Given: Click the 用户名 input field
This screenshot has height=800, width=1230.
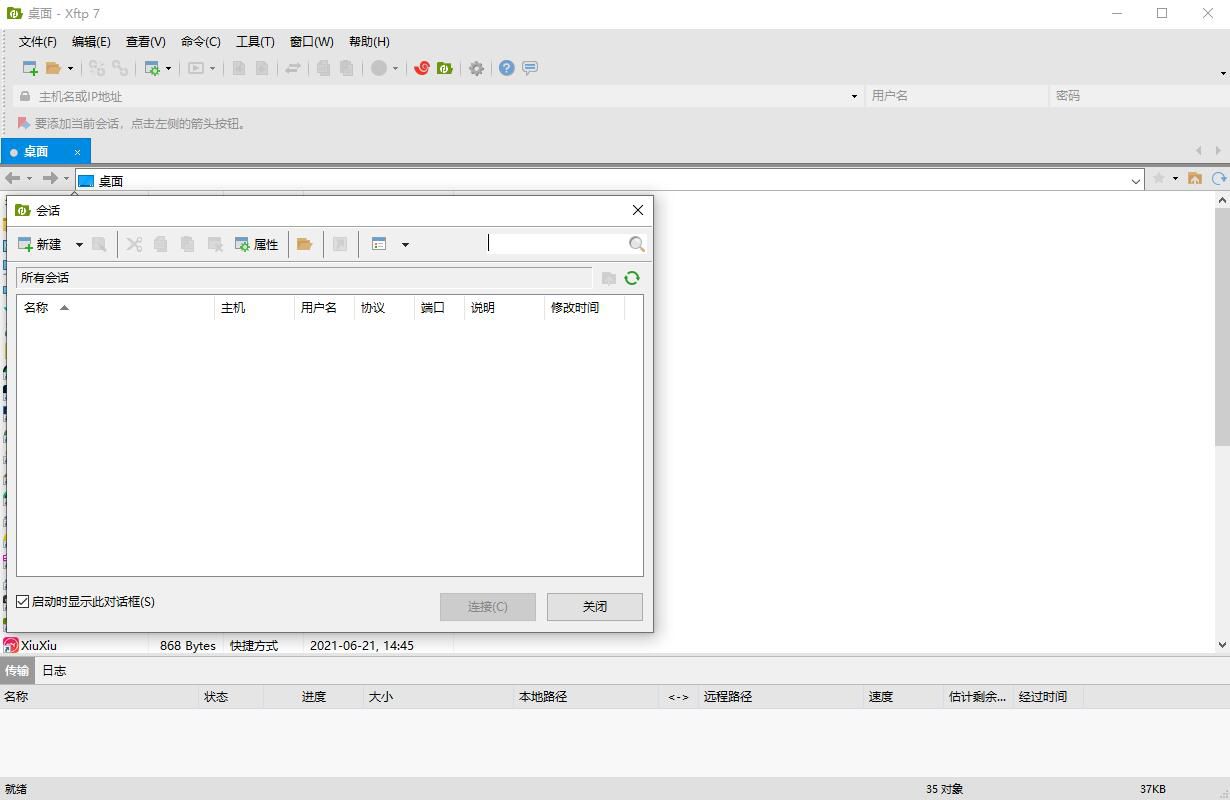Looking at the screenshot, I should point(955,96).
